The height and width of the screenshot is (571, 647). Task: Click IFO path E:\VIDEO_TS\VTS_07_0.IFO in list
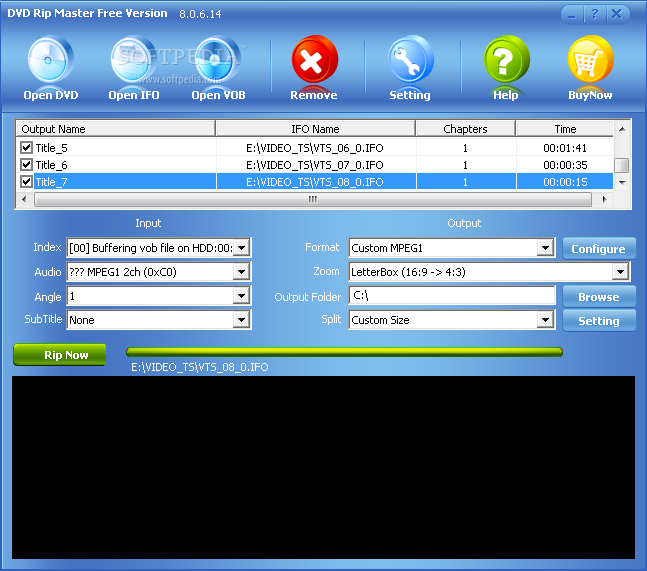pos(315,165)
